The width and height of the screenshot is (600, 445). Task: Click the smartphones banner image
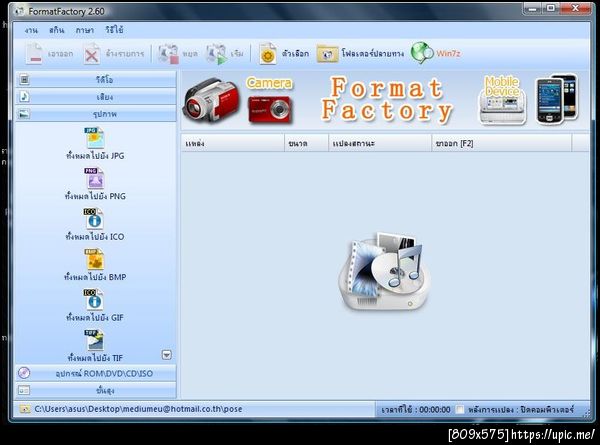click(557, 99)
